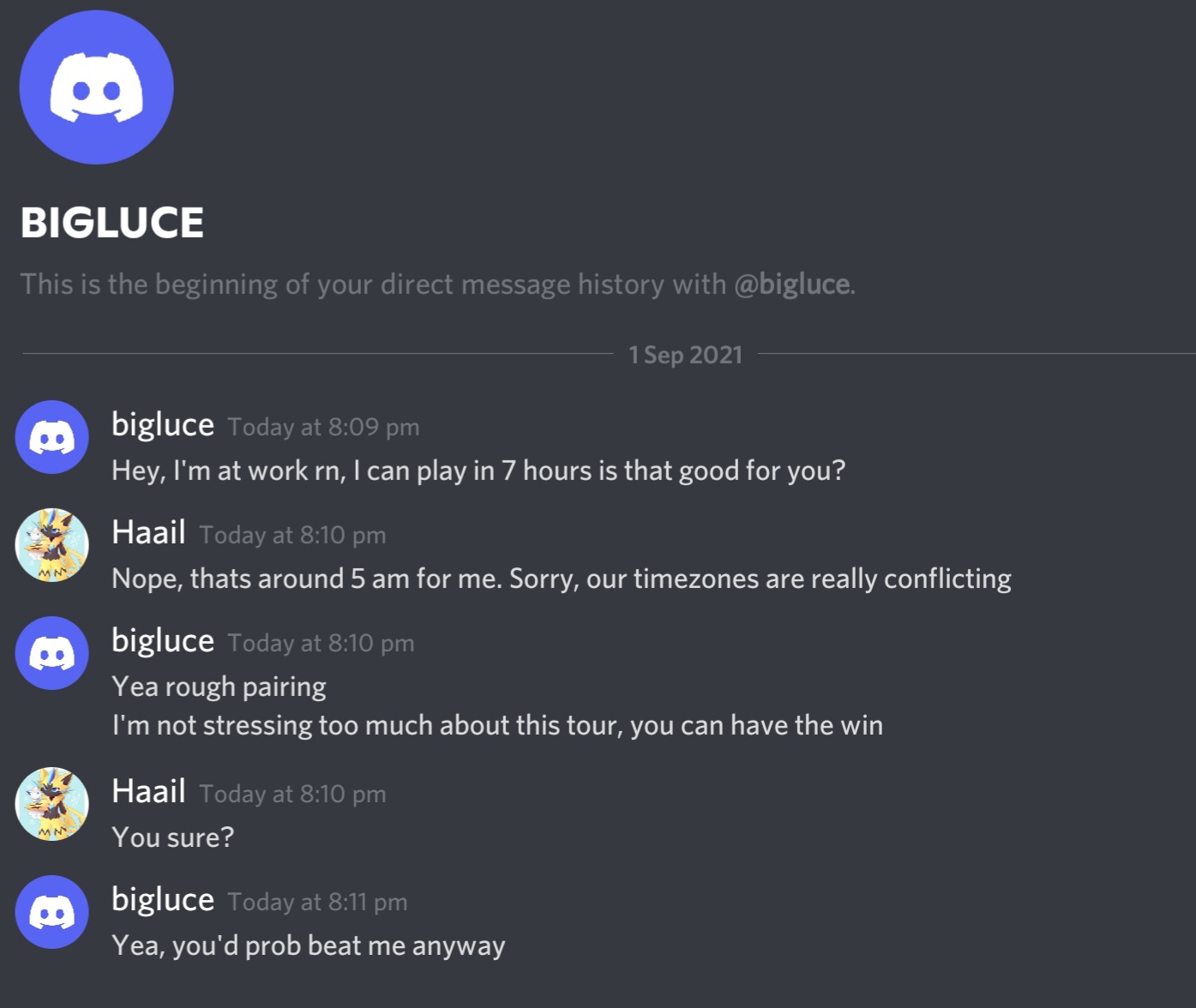The height and width of the screenshot is (1008, 1196).
Task: Click the BIGLUCE heading title
Action: pyautogui.click(x=112, y=223)
